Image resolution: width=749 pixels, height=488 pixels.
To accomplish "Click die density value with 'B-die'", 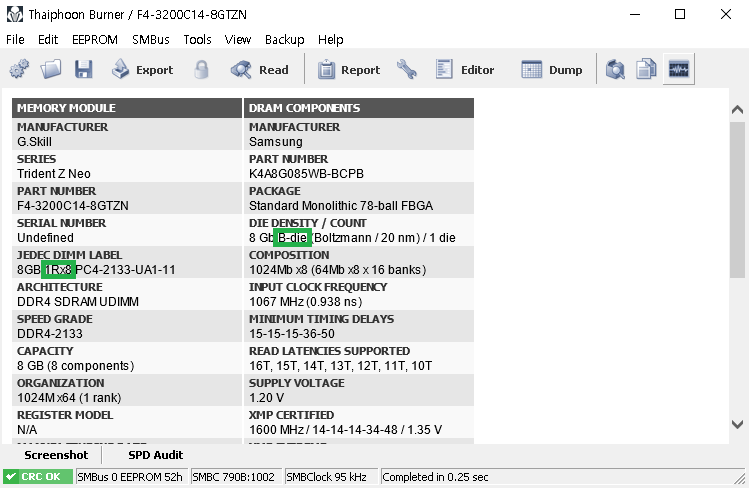I will tap(352, 238).
